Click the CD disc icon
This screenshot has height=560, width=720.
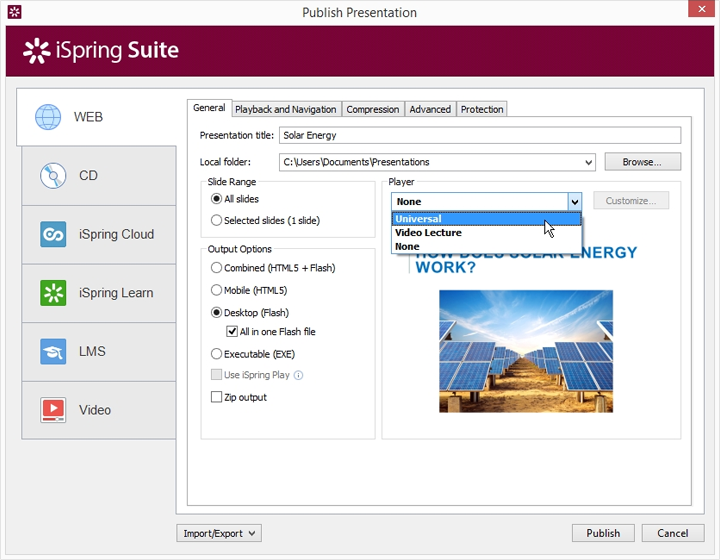tap(53, 176)
